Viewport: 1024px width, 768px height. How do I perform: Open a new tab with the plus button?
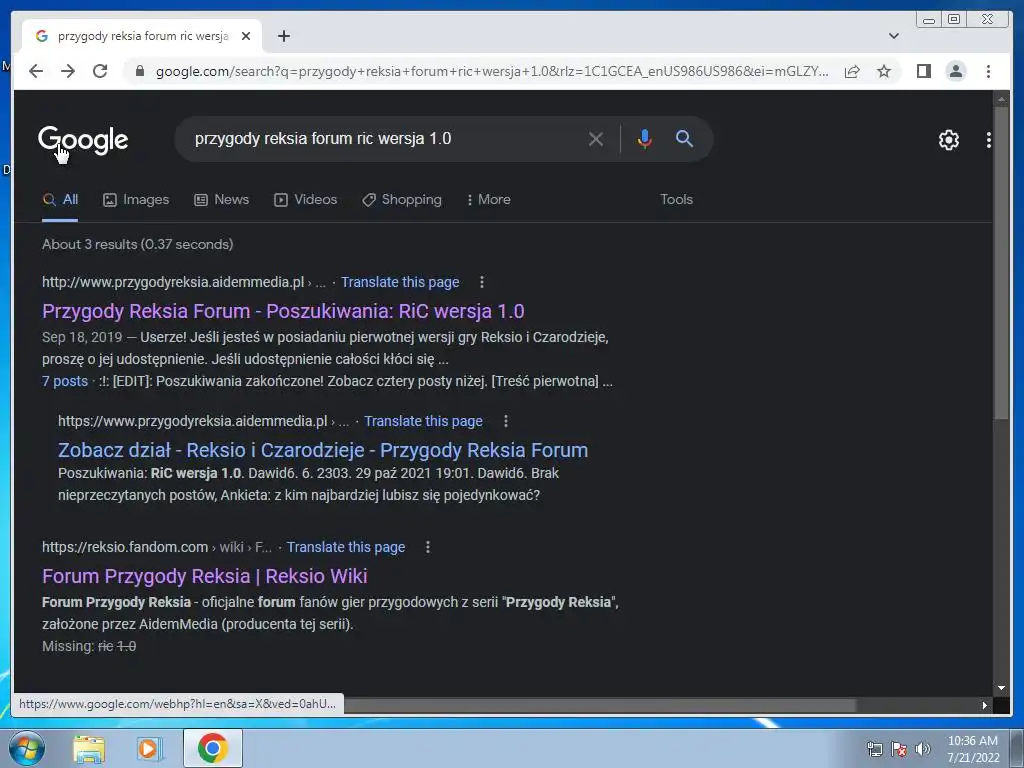point(283,36)
